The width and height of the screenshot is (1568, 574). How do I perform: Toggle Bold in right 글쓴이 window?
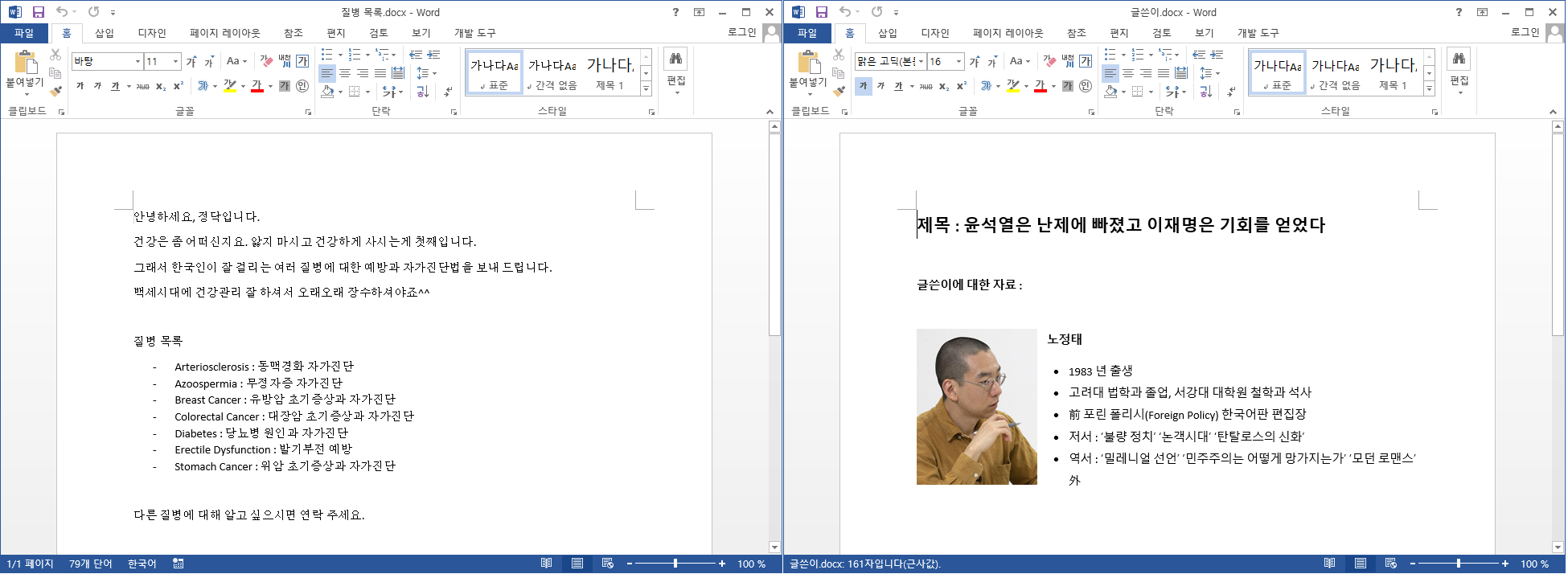click(863, 86)
